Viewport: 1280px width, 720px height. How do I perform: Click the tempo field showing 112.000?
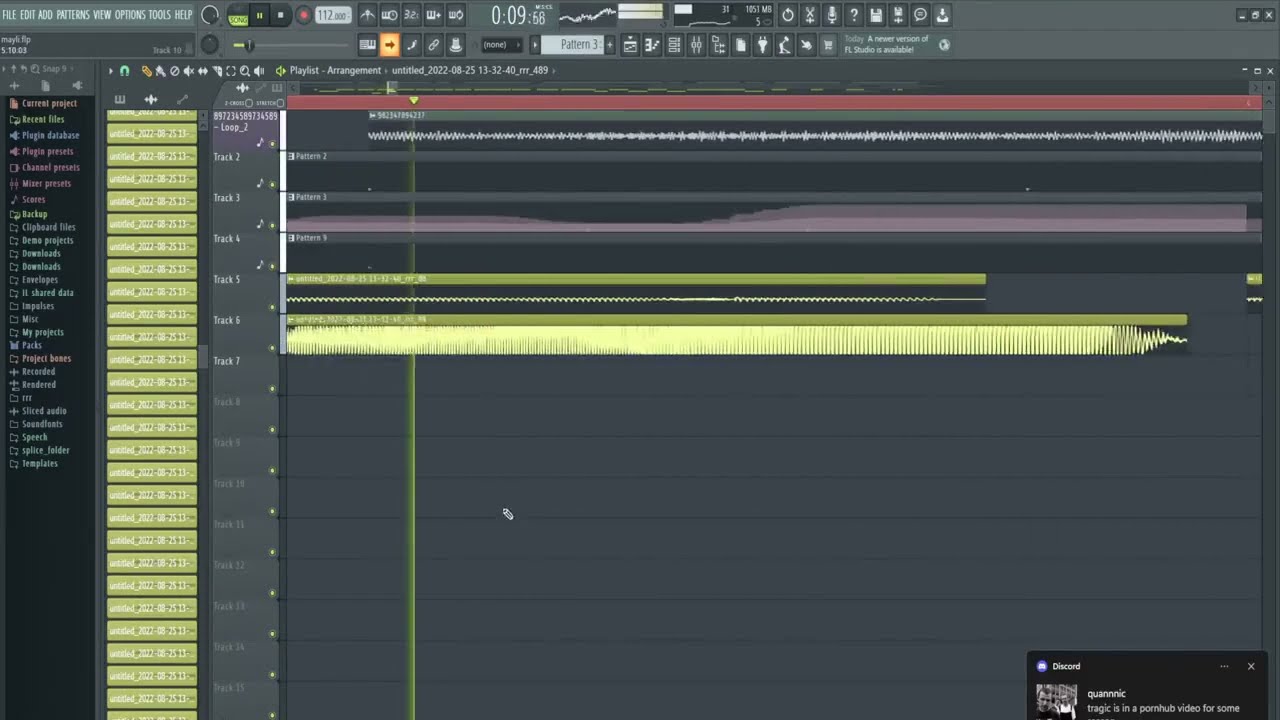[333, 15]
